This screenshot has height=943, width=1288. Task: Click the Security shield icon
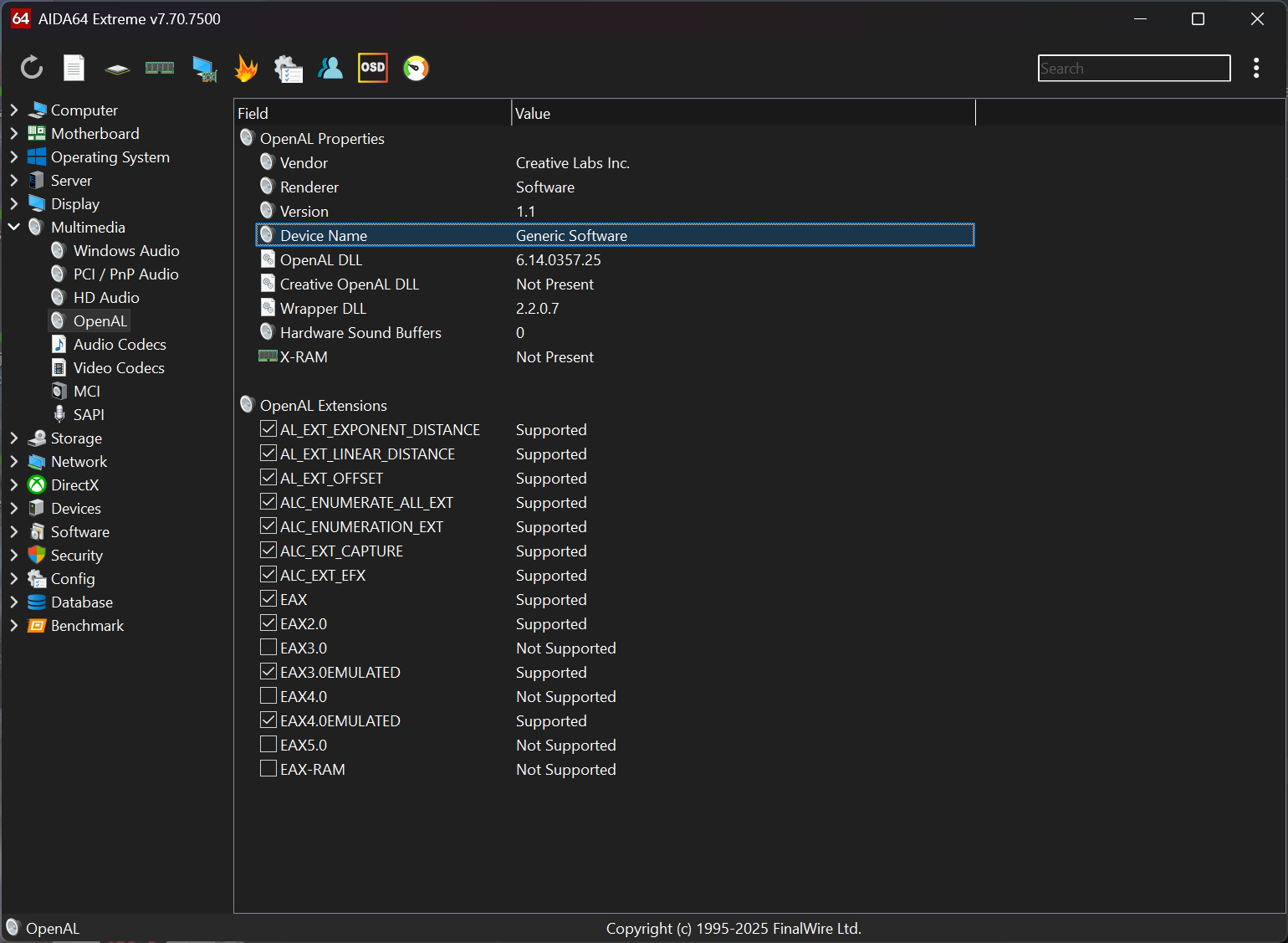click(37, 555)
